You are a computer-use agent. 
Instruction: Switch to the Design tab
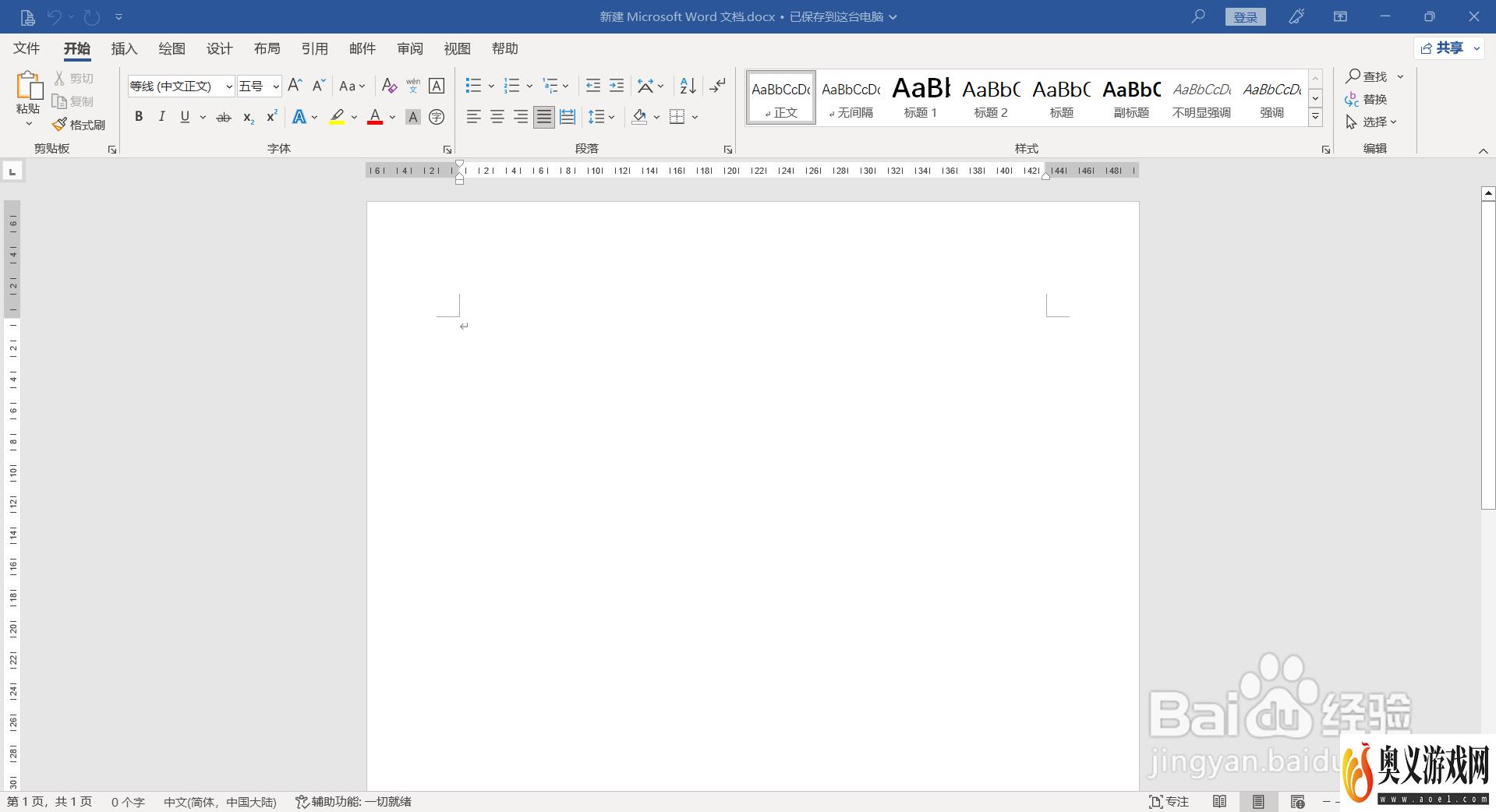point(219,48)
